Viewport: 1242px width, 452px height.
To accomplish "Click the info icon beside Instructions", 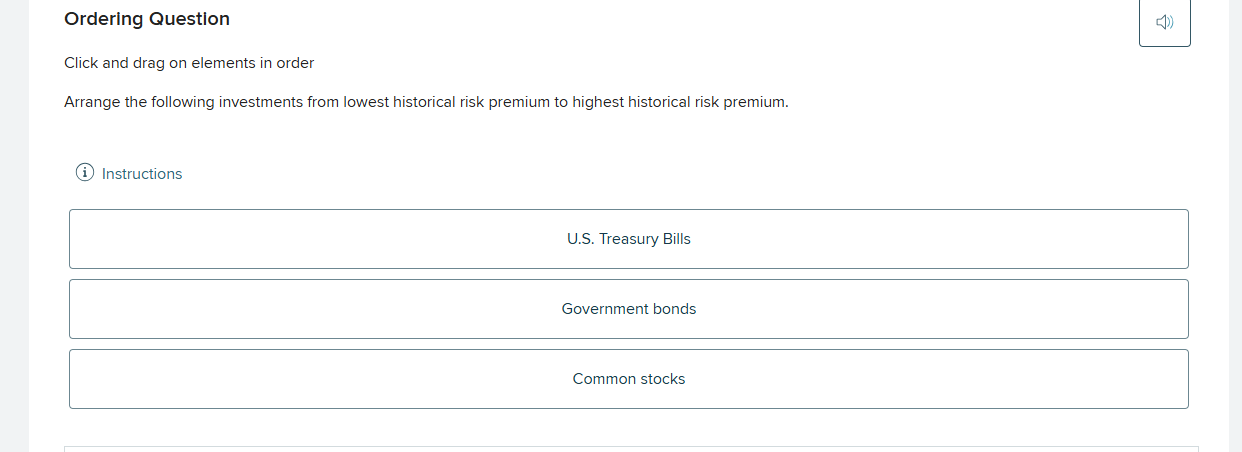I will click(x=85, y=173).
